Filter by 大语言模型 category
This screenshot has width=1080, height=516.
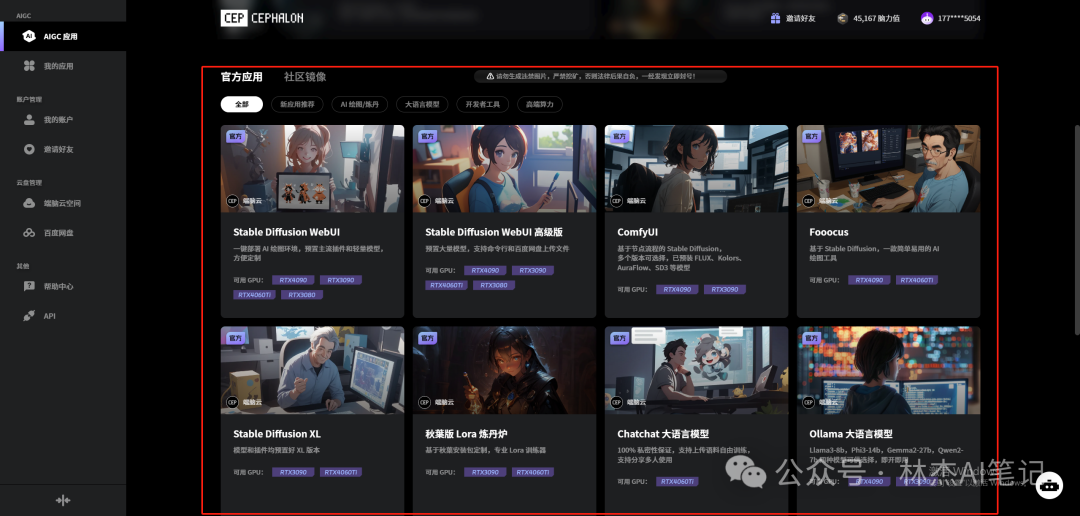tap(422, 105)
